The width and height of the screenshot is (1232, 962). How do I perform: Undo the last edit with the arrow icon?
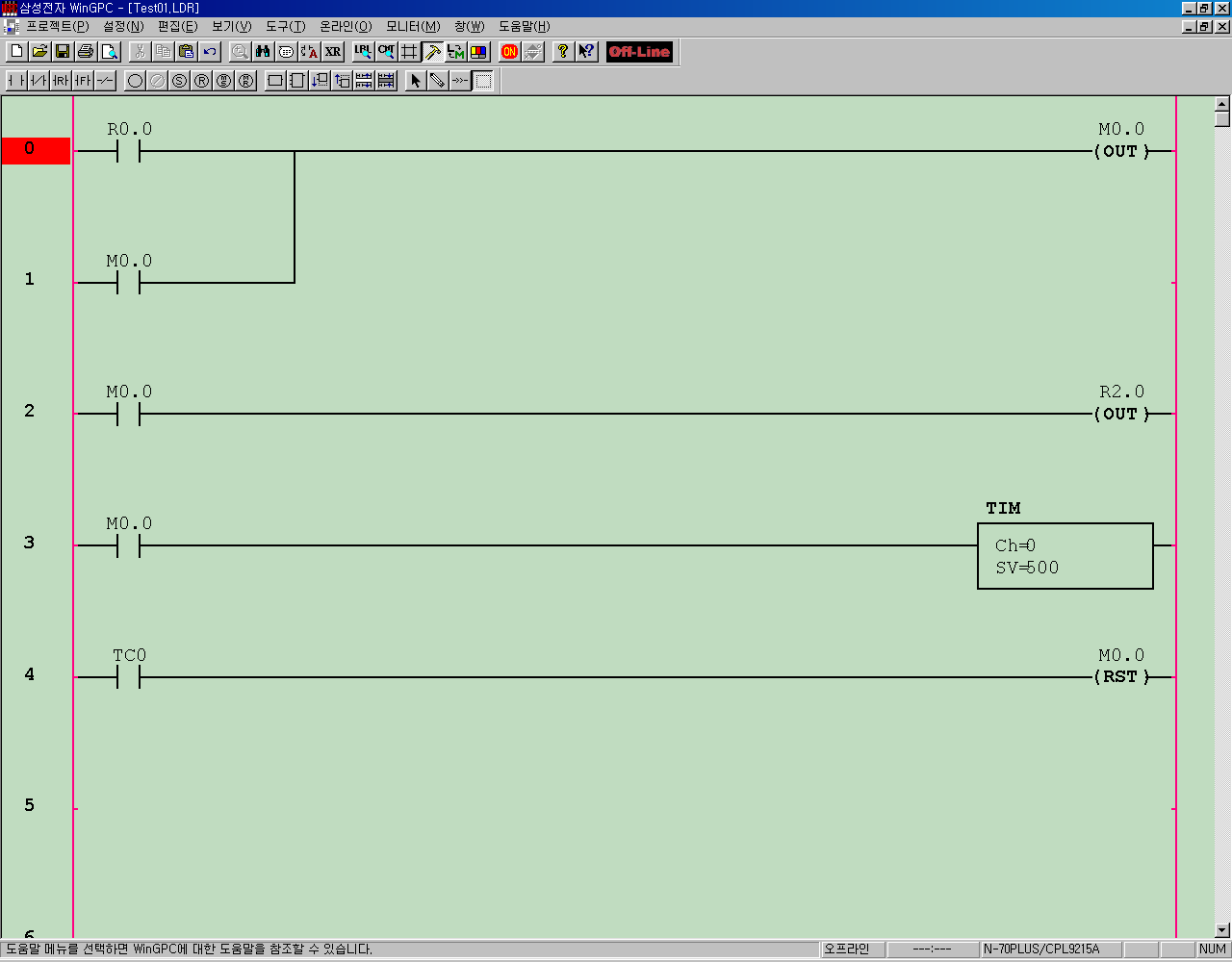pos(210,52)
